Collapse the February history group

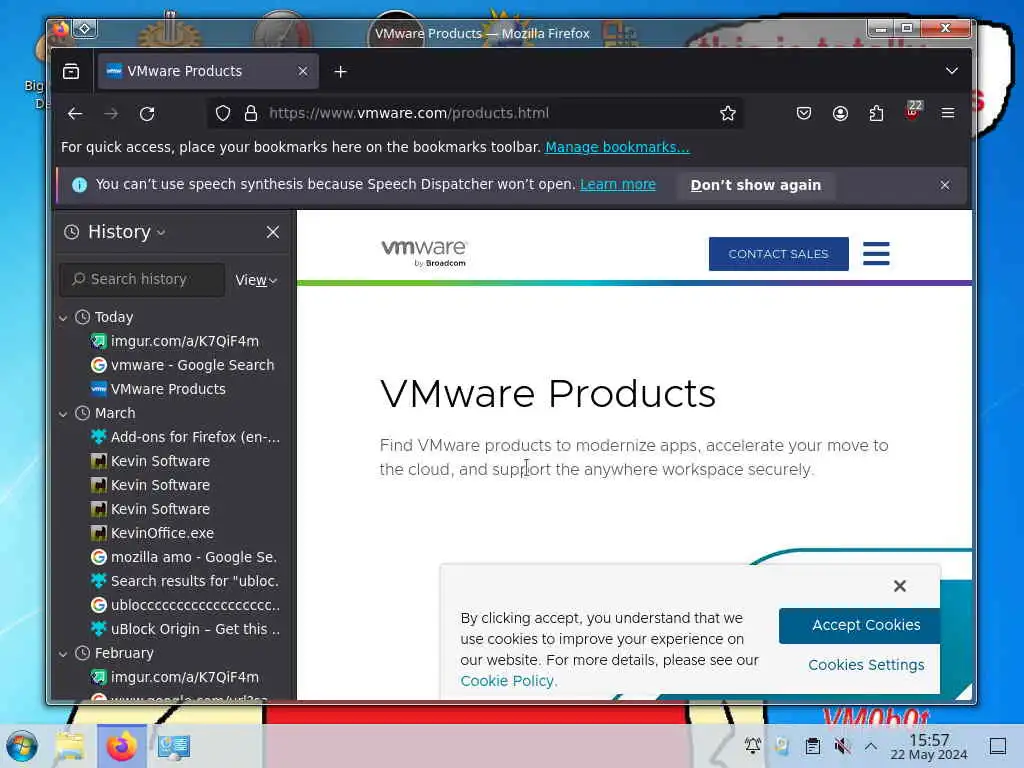(63, 654)
